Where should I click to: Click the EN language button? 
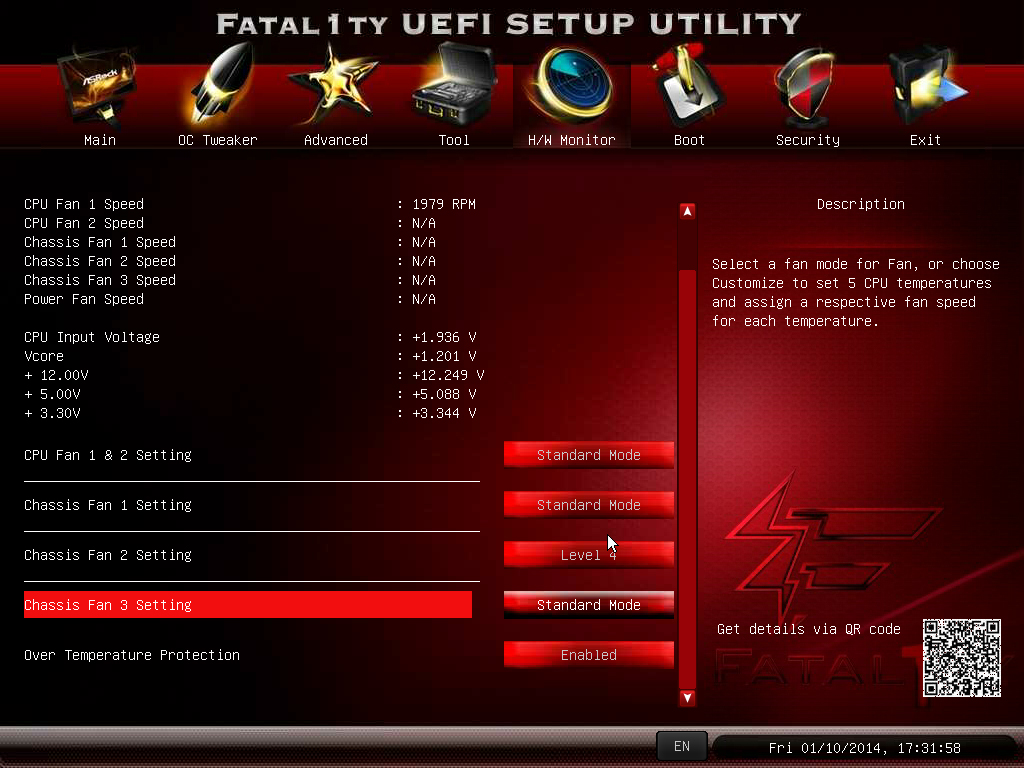682,746
